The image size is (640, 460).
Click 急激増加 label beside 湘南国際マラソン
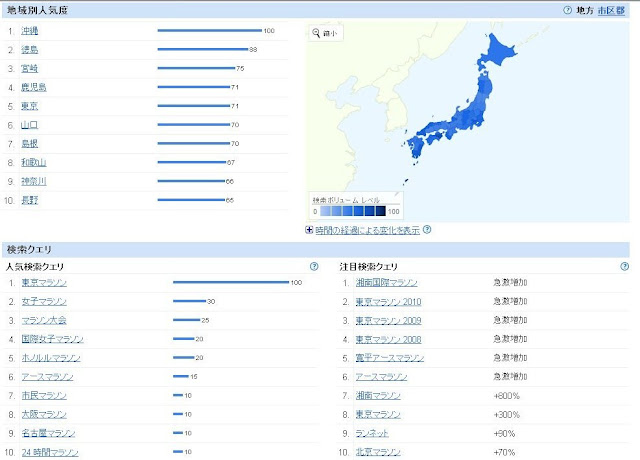(510, 282)
